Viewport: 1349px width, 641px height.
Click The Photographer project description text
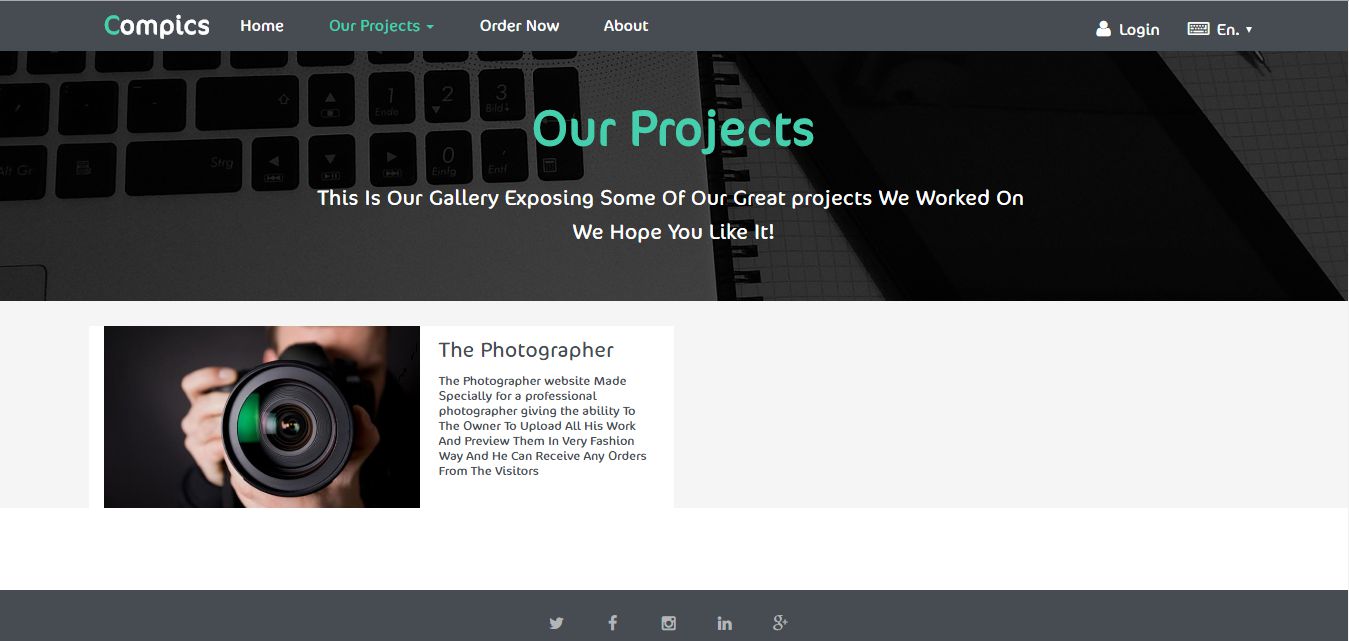[543, 426]
